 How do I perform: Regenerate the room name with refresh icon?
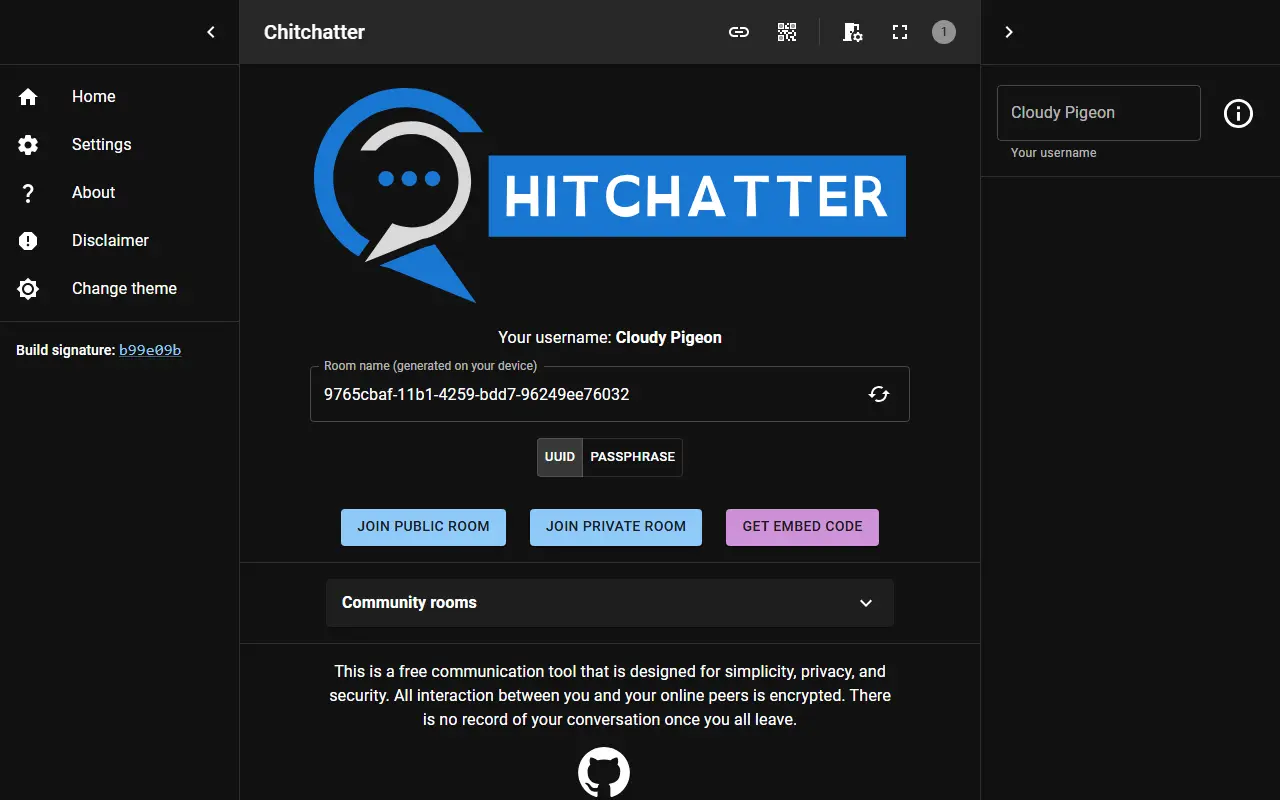tap(879, 394)
